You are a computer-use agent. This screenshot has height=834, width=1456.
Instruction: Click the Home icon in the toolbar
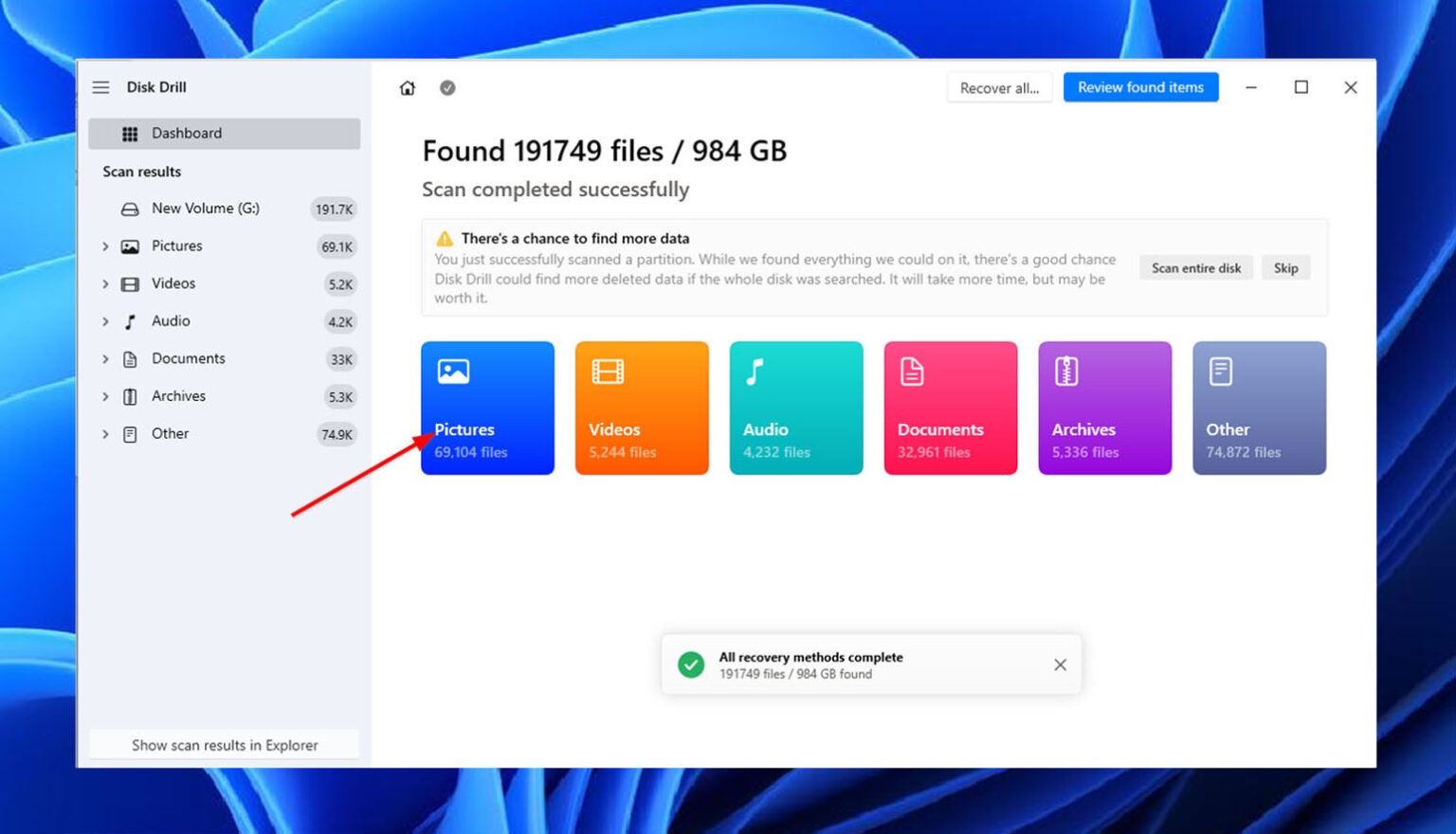coord(408,87)
